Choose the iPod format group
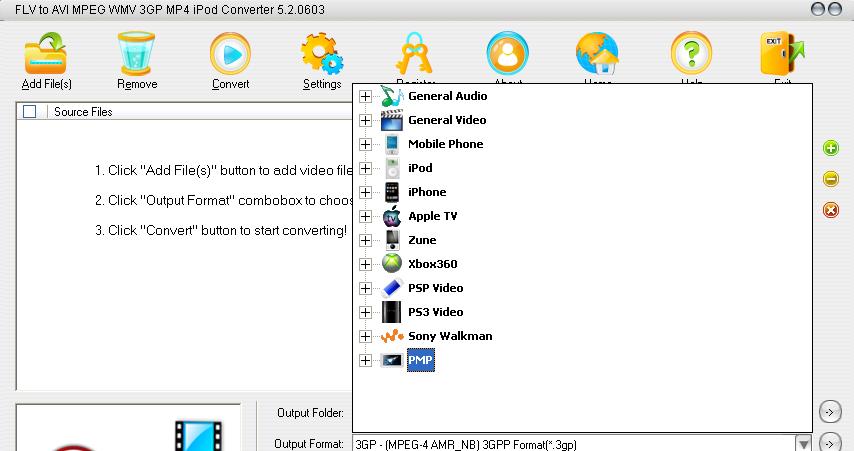 click(420, 168)
